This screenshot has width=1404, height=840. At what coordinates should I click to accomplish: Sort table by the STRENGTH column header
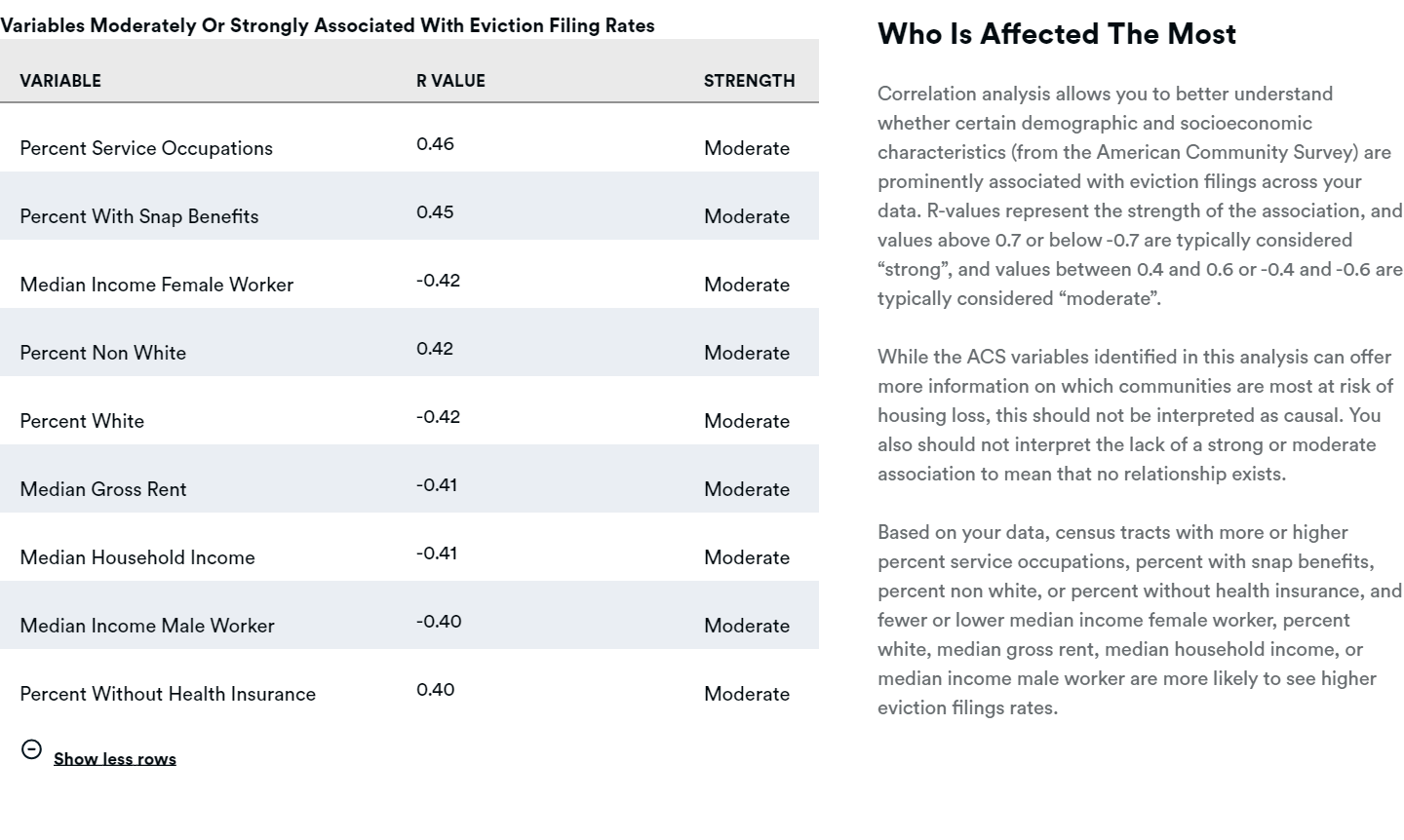749,81
